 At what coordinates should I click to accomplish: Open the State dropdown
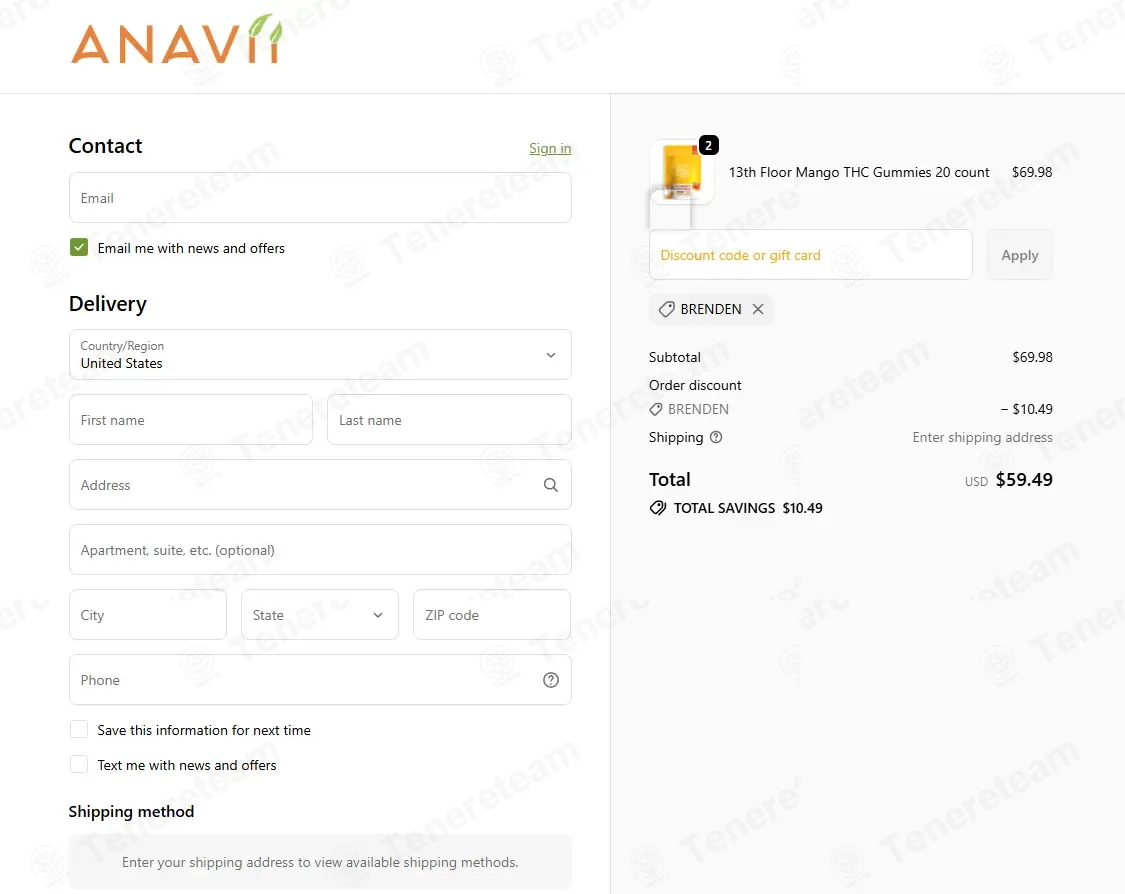coord(319,615)
